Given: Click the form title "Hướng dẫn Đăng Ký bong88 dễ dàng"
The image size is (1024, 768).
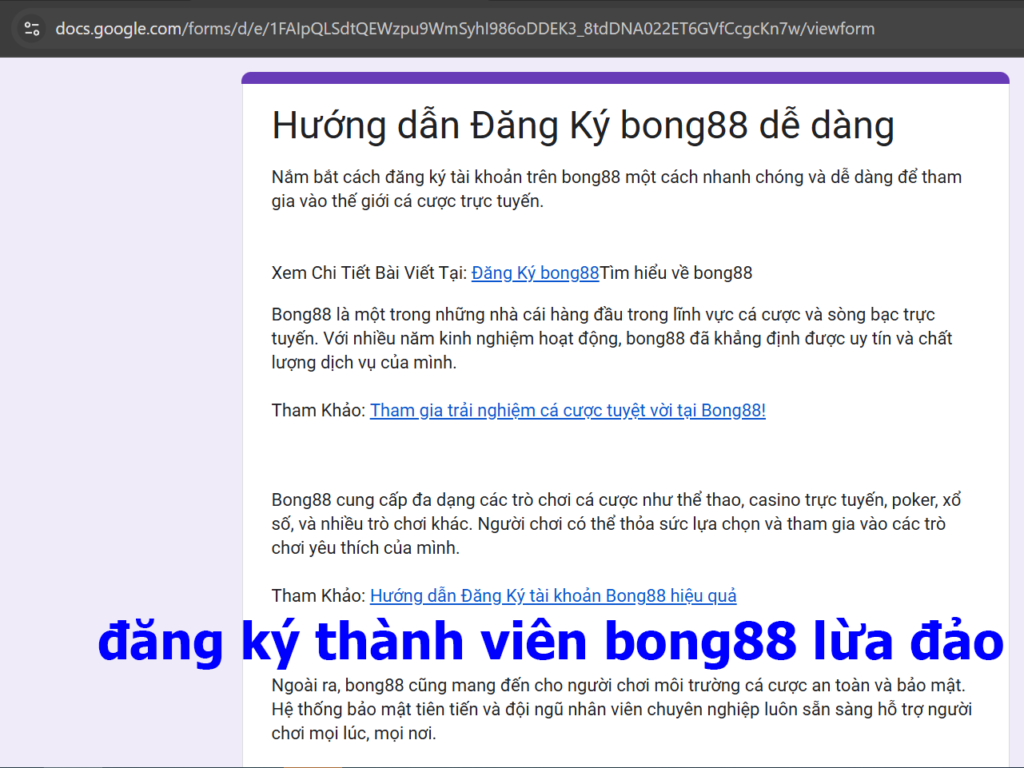Looking at the screenshot, I should click(x=584, y=125).
